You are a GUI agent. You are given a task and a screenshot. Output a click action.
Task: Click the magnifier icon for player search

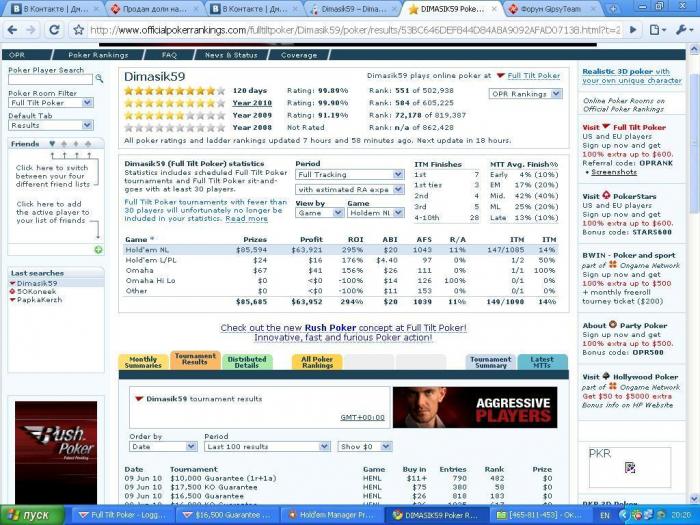pos(99,79)
